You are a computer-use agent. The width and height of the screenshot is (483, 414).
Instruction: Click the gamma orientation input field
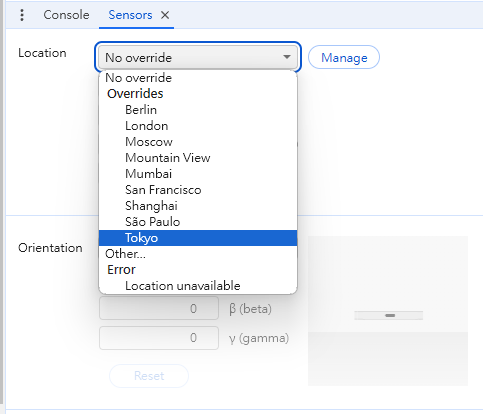pos(159,338)
